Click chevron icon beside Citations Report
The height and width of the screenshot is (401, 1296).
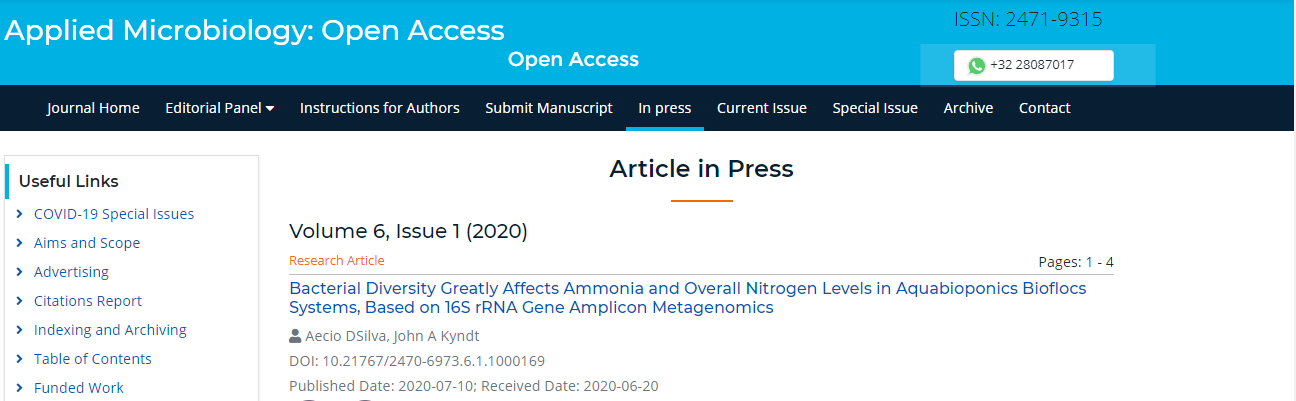[x=20, y=301]
